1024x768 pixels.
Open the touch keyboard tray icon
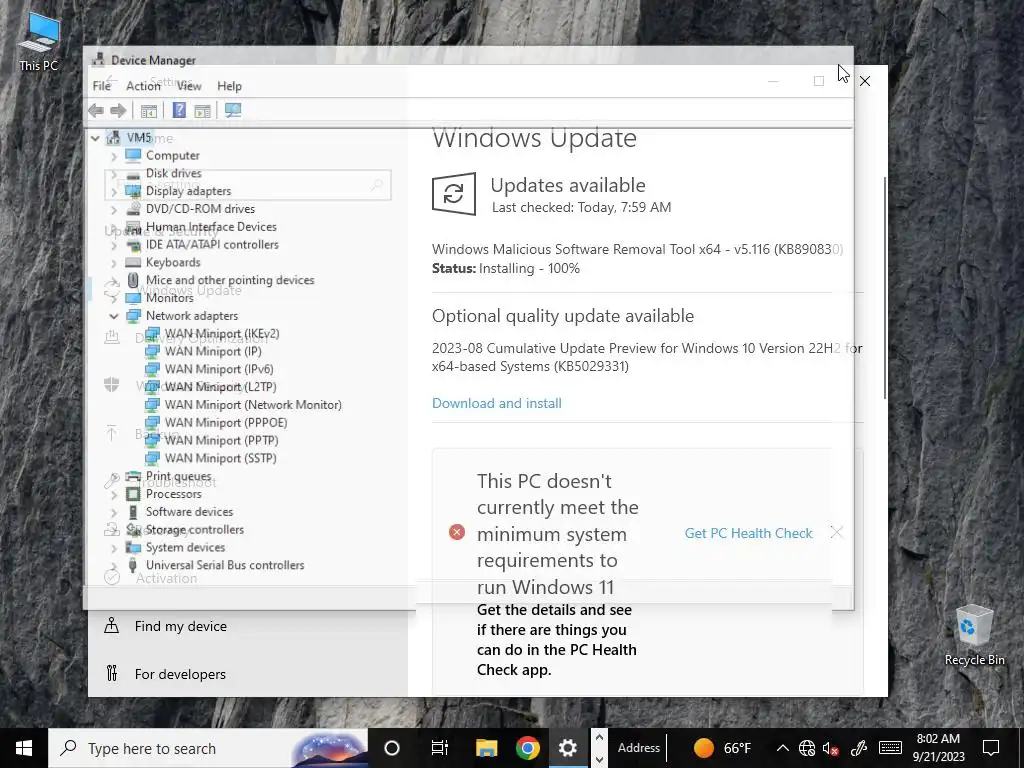point(890,748)
